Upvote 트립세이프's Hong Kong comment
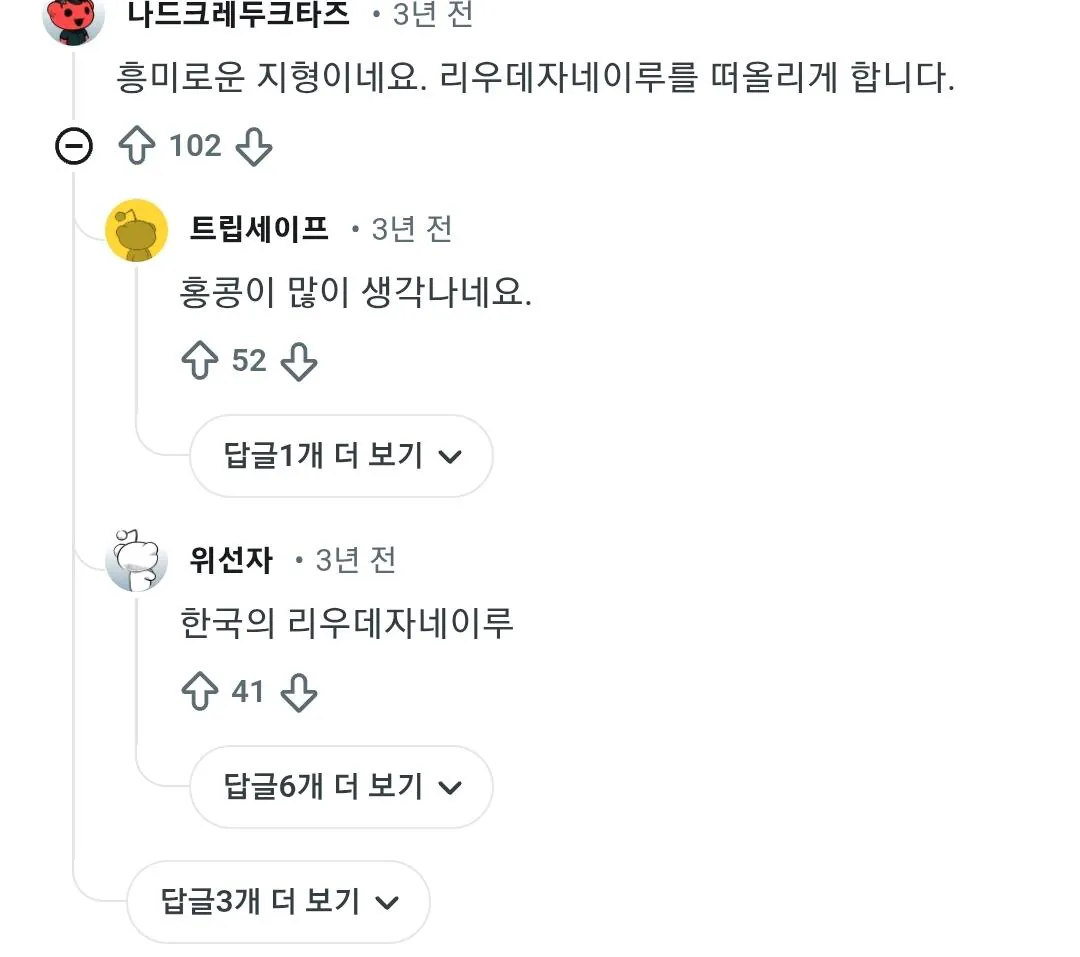The width and height of the screenshot is (1080, 957). coord(199,361)
